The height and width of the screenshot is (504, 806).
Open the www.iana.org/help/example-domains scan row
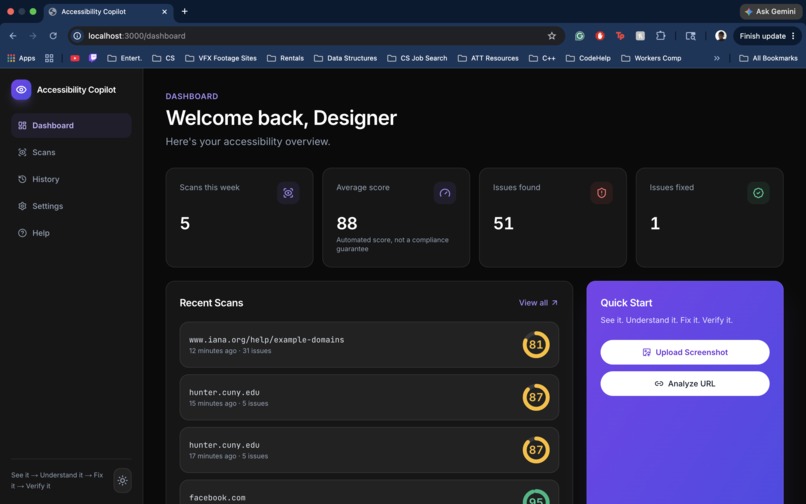369,345
